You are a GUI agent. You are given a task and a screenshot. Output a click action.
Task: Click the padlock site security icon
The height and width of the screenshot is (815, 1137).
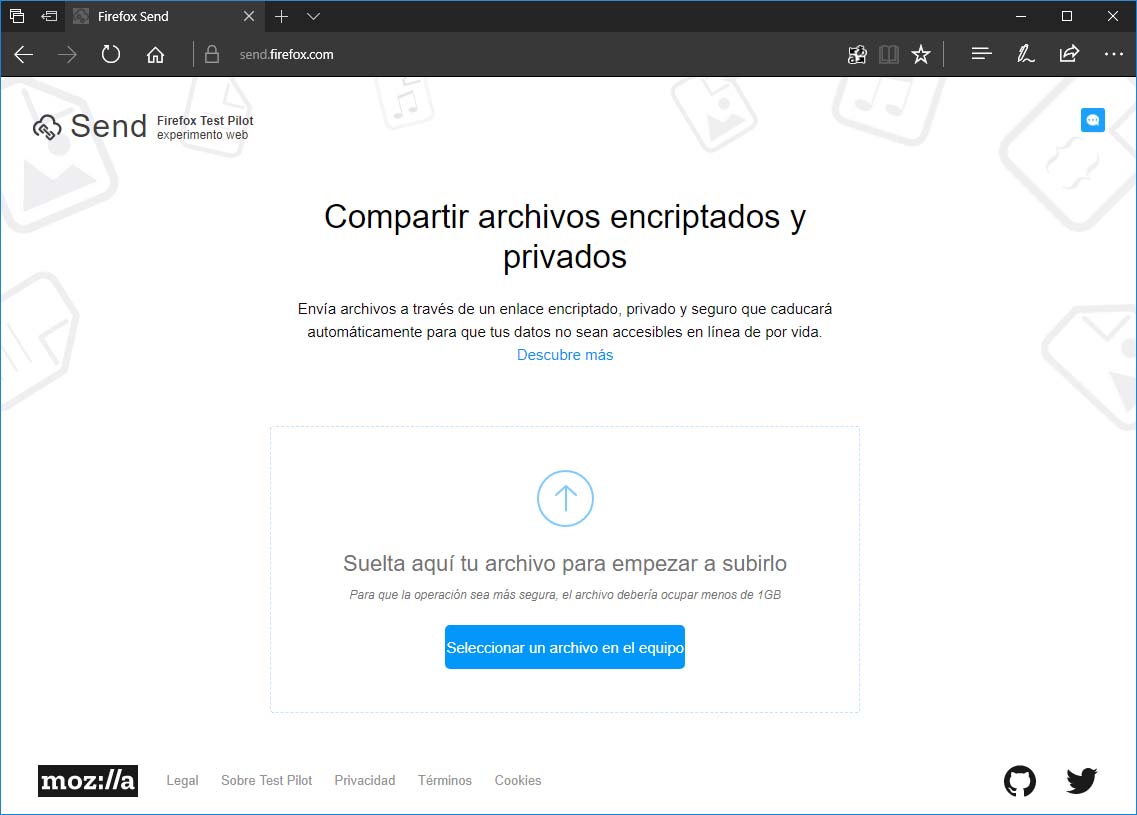pyautogui.click(x=212, y=54)
